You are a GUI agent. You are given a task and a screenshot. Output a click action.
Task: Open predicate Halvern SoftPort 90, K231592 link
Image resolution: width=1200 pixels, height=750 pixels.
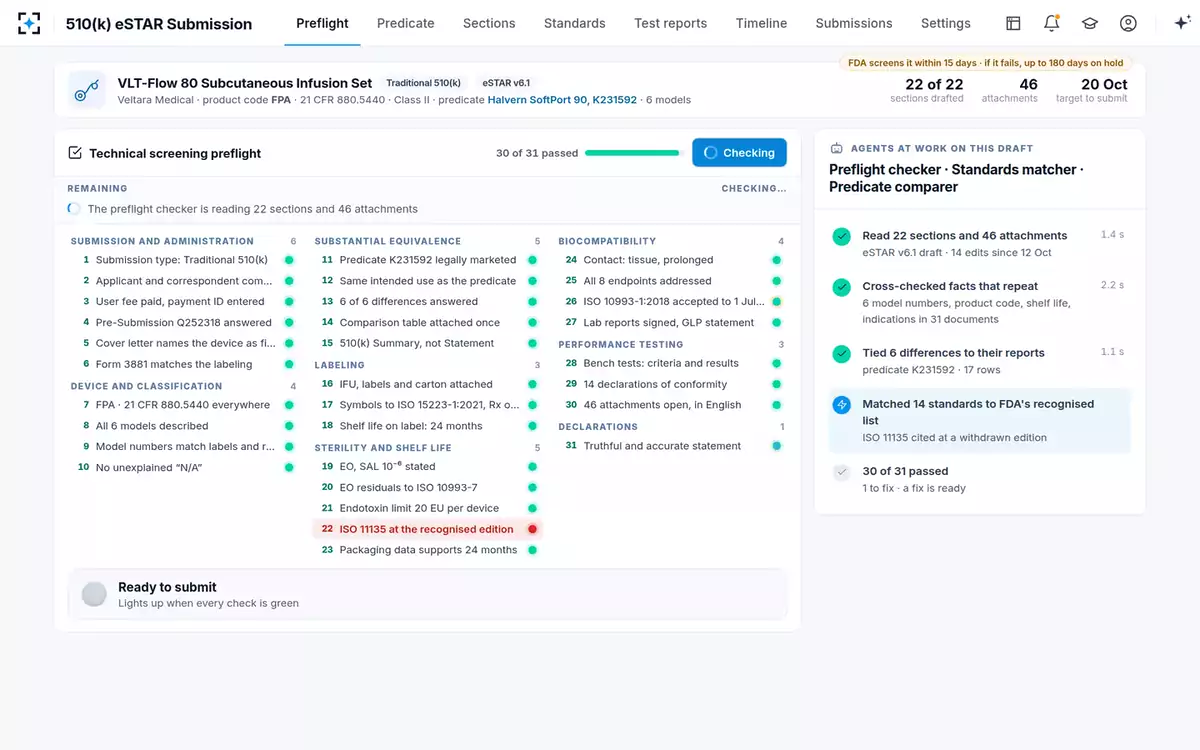562,100
